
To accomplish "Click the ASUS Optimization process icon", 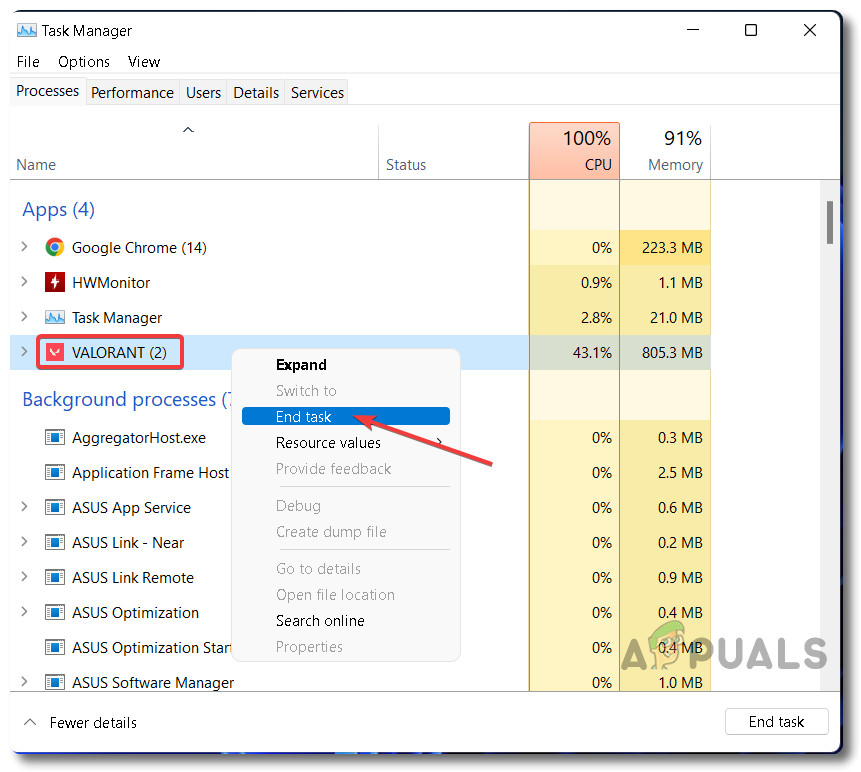I will tap(54, 612).
